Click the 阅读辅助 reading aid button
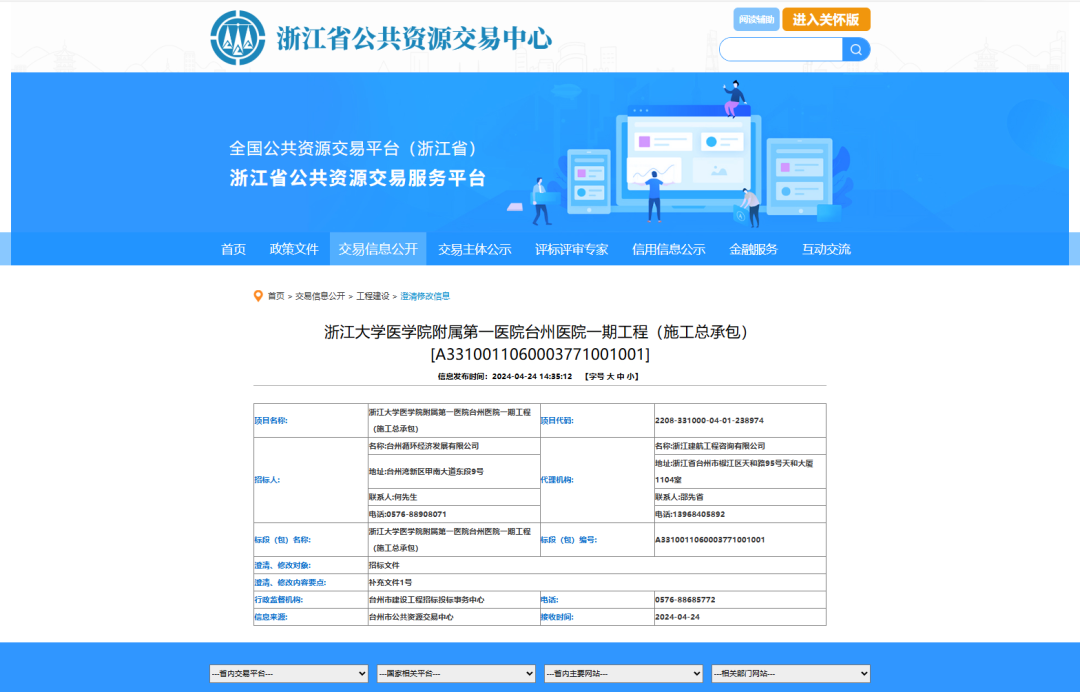This screenshot has height=692, width=1080. click(756, 20)
